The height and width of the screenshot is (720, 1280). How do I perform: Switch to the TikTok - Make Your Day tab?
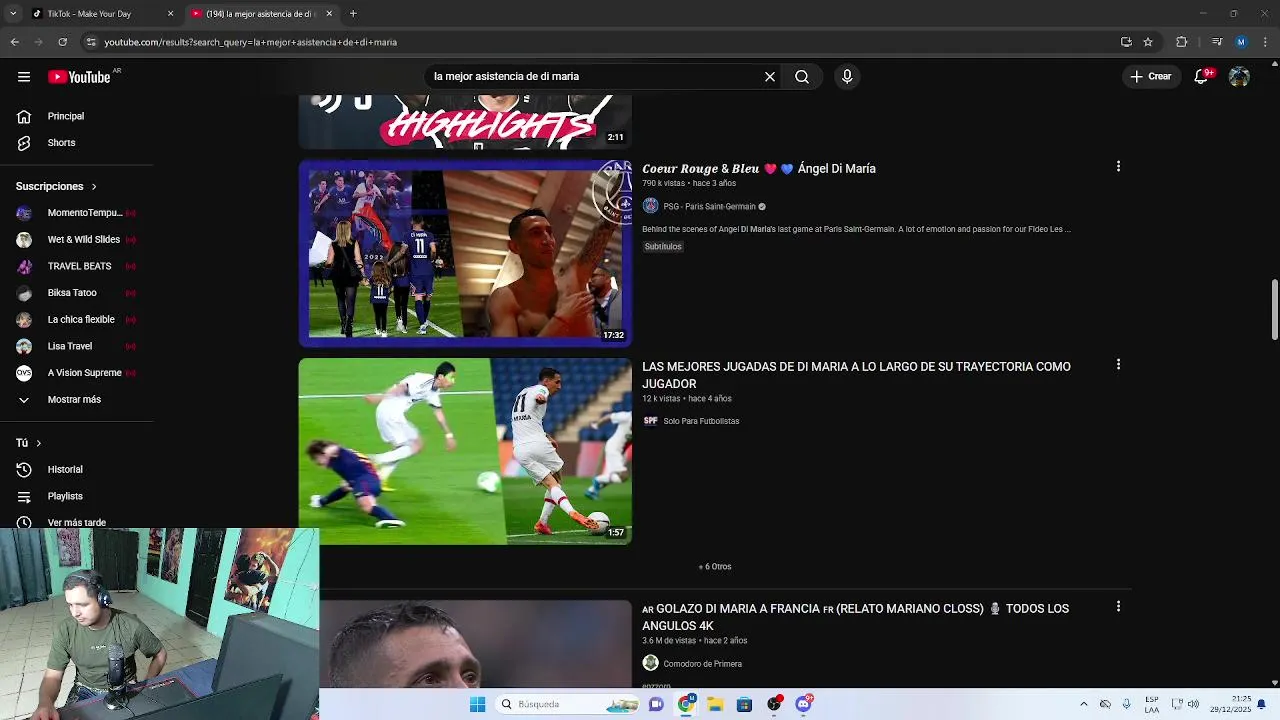[95, 14]
